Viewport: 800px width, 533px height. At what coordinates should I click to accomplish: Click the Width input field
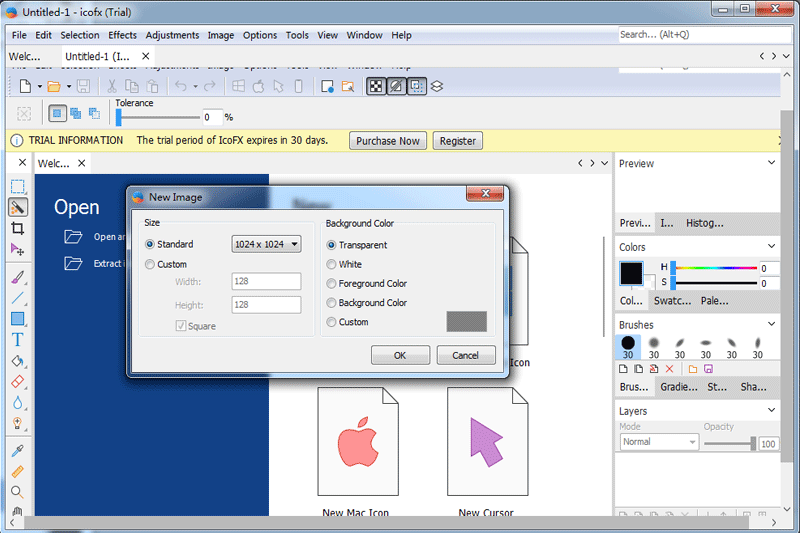(266, 281)
